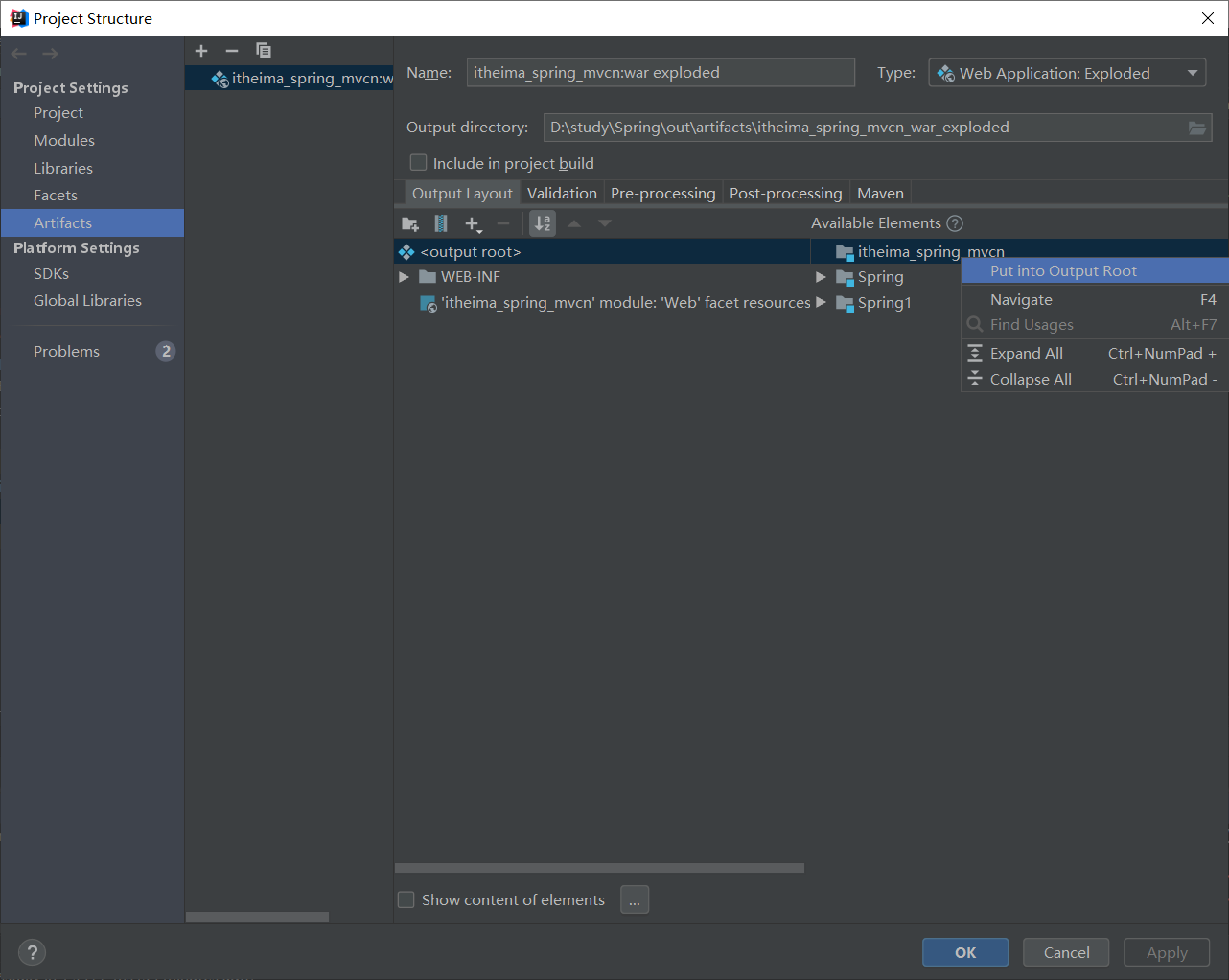Screen dimensions: 1229x980
Task: Switch to the Output Layout tab
Action: [x=462, y=194]
